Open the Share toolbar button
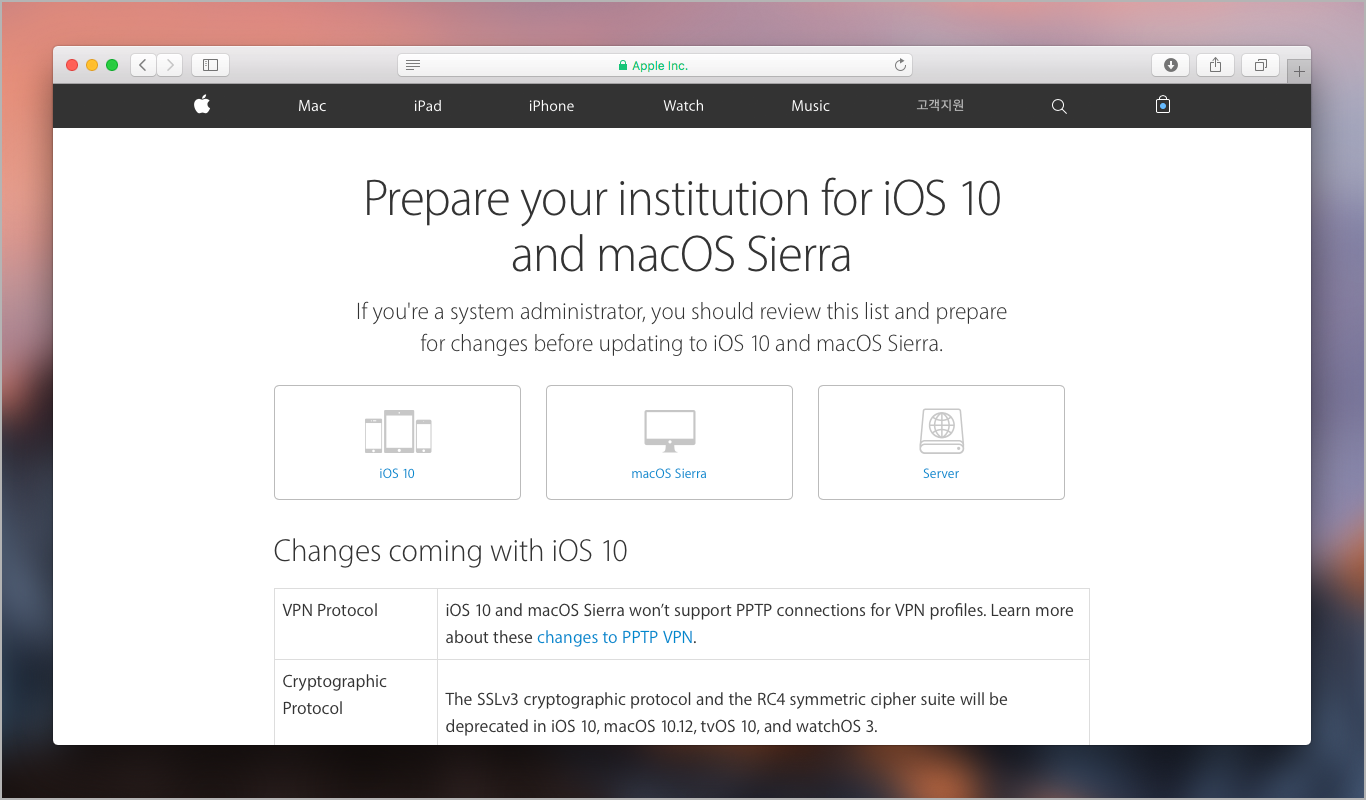1366x800 pixels. click(x=1216, y=65)
